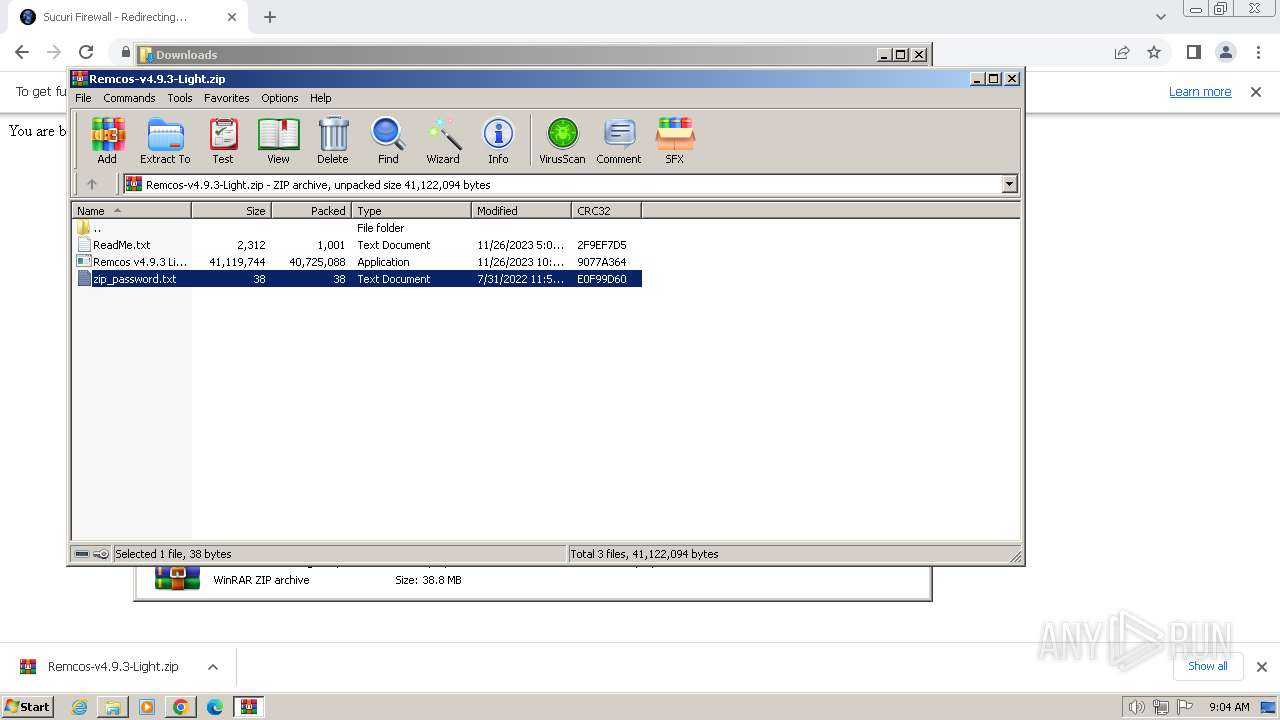The width and height of the screenshot is (1280, 720).
Task: Click the Add toolbar icon in WinRAR
Action: [107, 140]
